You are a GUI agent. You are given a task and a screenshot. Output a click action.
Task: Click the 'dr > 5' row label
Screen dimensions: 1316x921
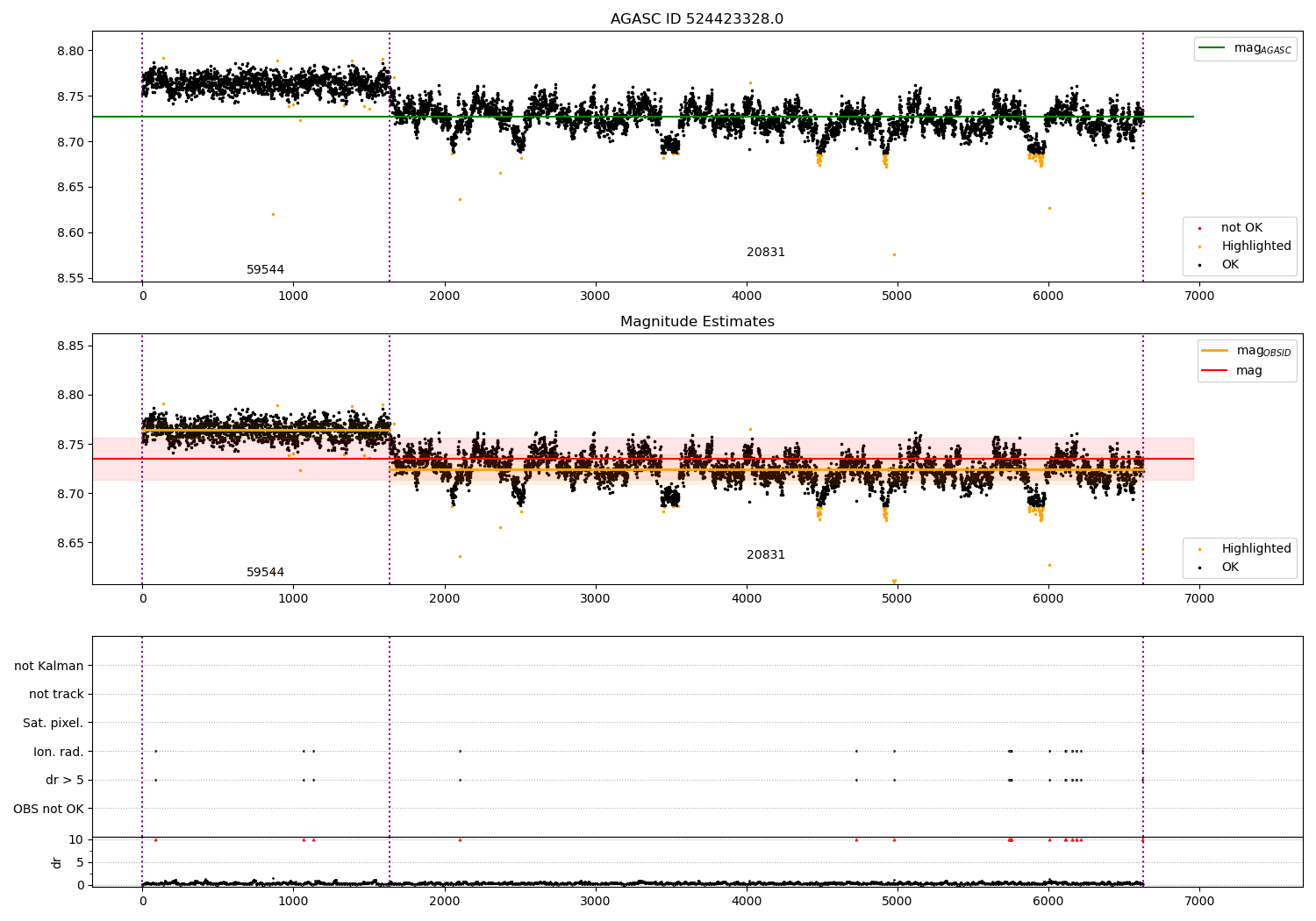65,781
